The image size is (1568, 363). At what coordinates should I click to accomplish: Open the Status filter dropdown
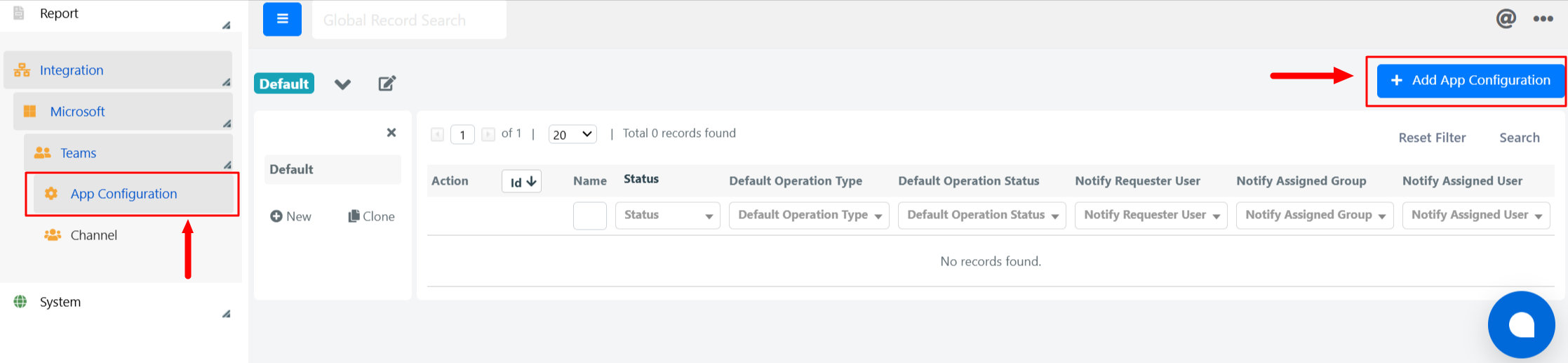click(668, 216)
